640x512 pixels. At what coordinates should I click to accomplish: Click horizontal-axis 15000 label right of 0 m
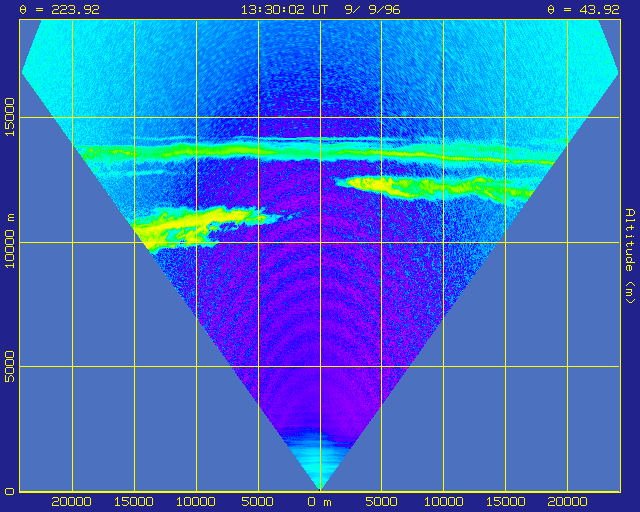point(505,502)
